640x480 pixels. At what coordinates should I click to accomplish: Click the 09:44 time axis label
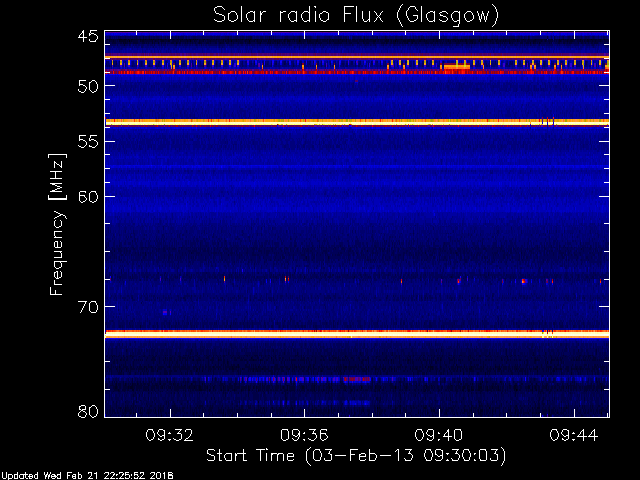pyautogui.click(x=573, y=435)
